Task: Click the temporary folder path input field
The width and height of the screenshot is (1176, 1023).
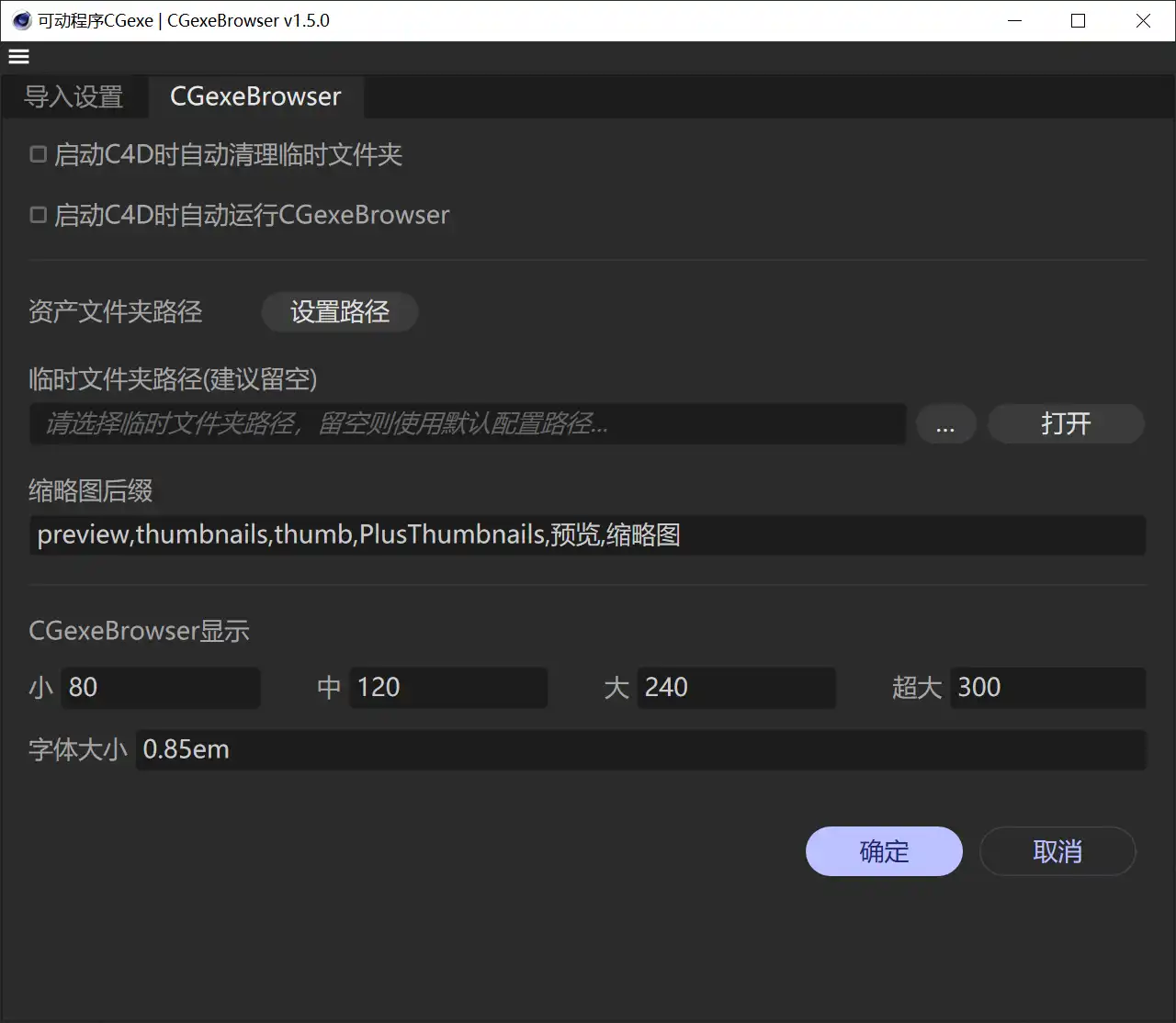Action: (468, 423)
